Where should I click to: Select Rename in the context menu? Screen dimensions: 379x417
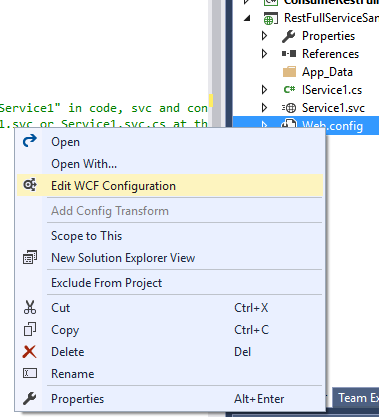[170, 374]
